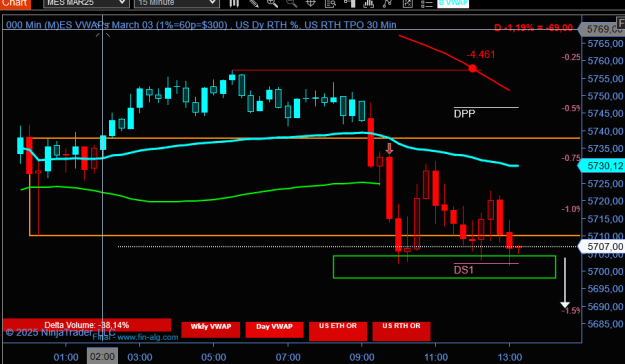625x364 pixels.
Task: Click the red dot on the curve
Action: [x=472, y=69]
